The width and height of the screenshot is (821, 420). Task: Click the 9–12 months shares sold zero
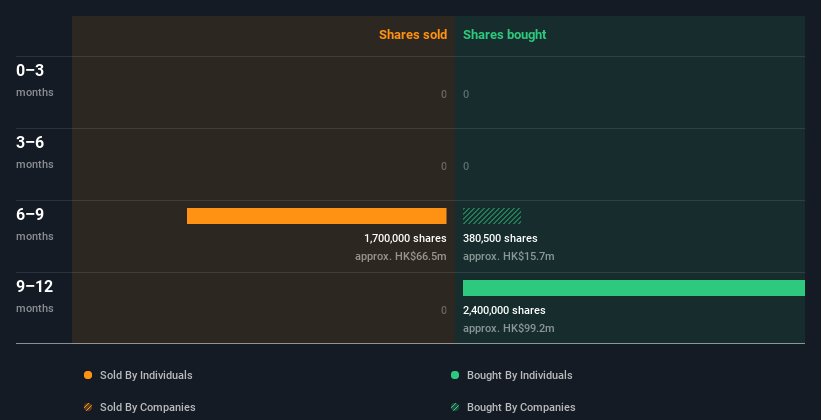pos(444,310)
